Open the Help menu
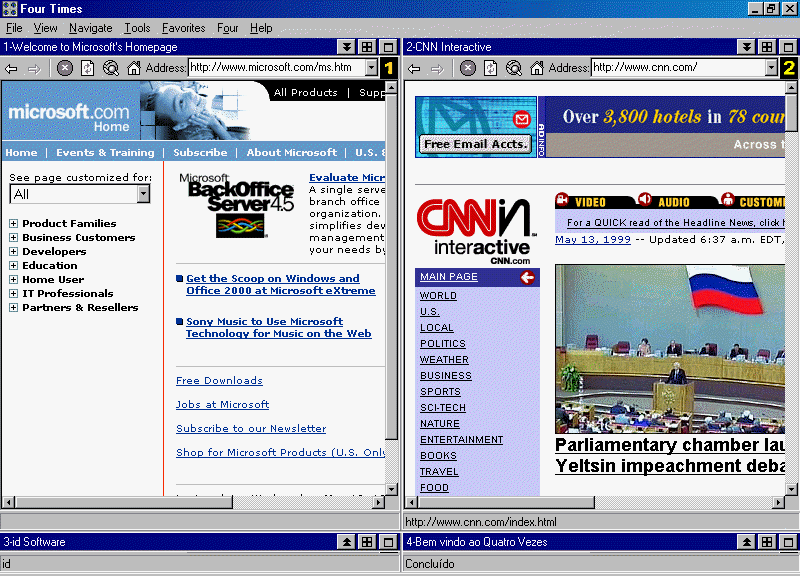The width and height of the screenshot is (800, 576). (x=261, y=28)
